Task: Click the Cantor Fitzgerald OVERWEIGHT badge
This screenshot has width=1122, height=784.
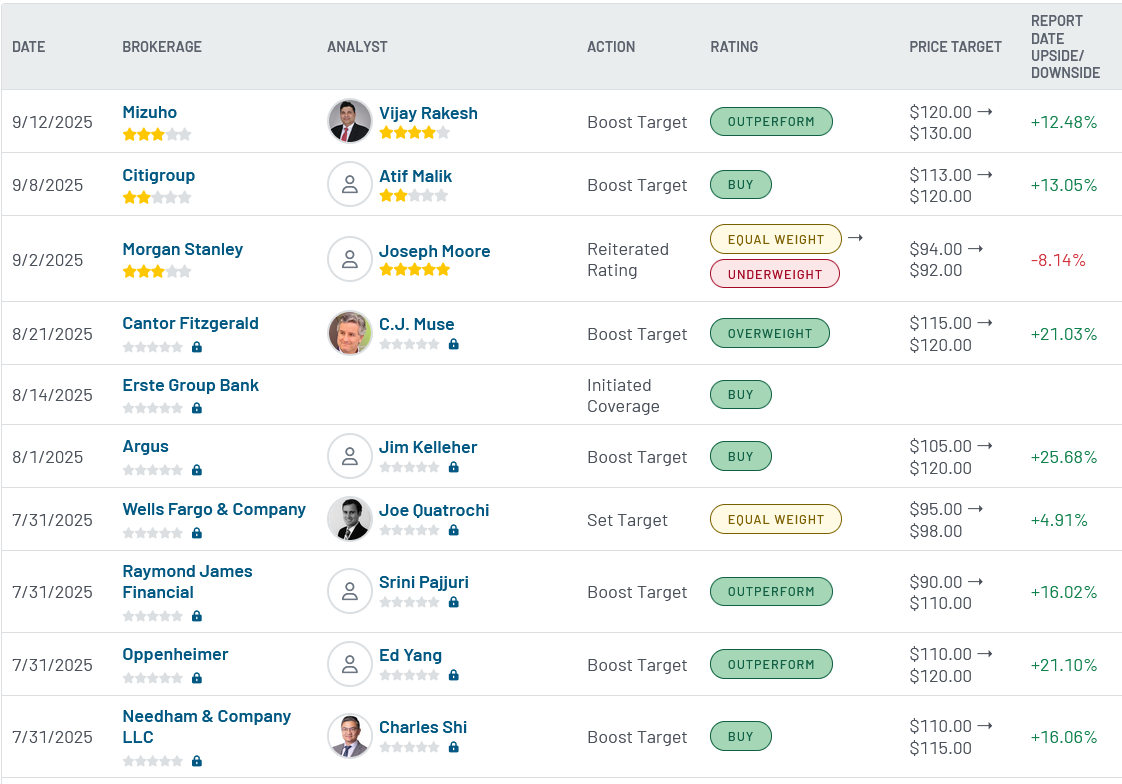Action: (x=770, y=333)
